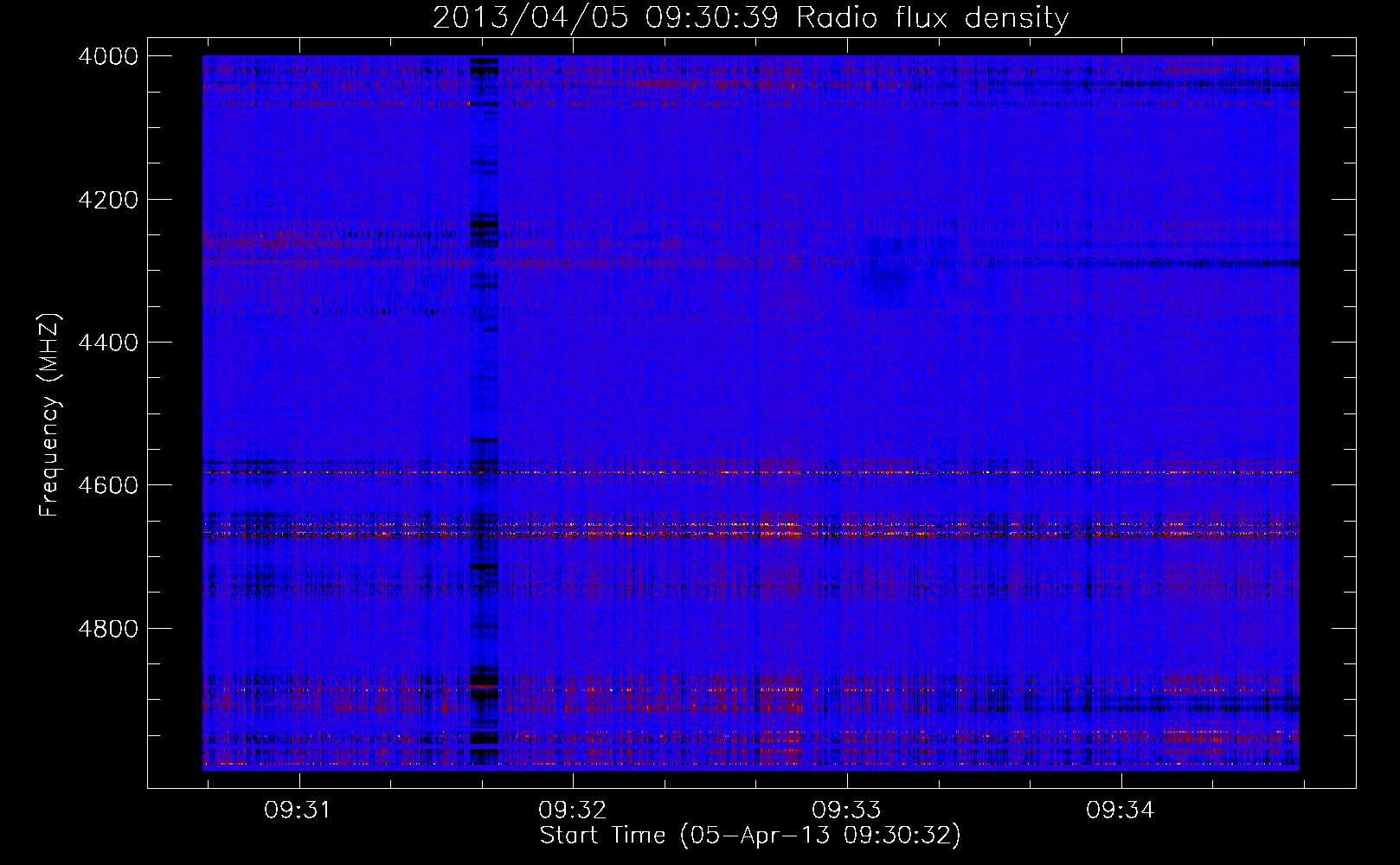The width and height of the screenshot is (1400, 865).
Task: Select the "Frequency (MHZ)" axis title
Action: (49, 415)
